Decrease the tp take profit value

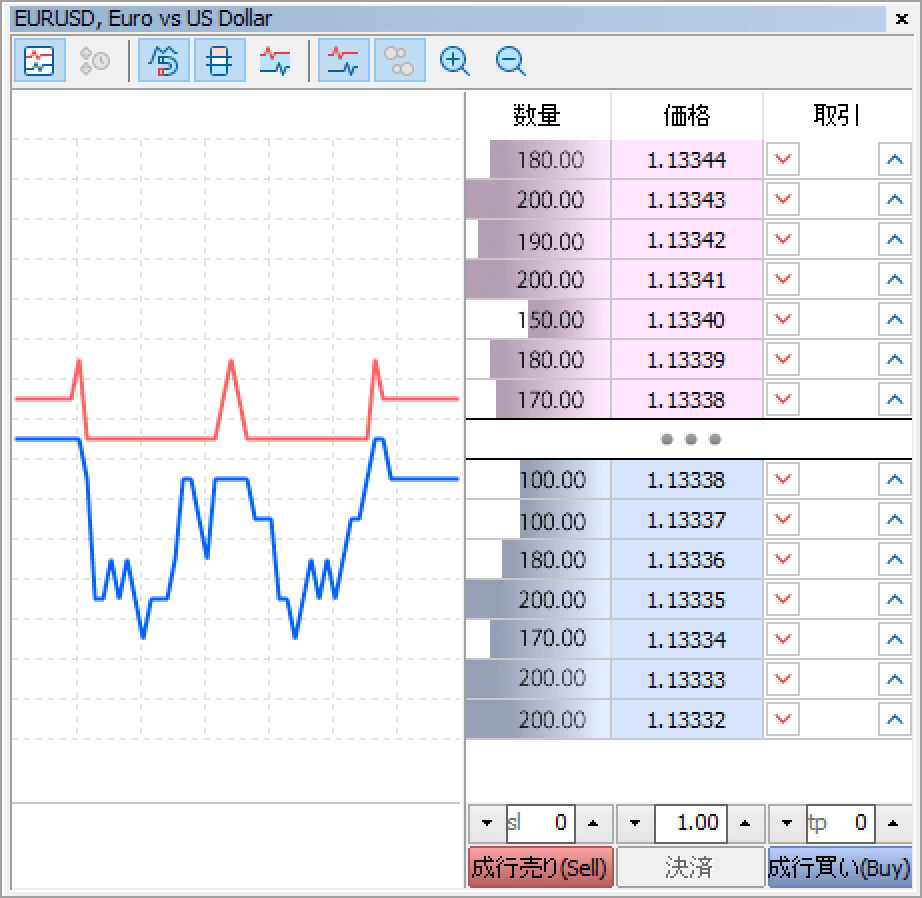(787, 823)
